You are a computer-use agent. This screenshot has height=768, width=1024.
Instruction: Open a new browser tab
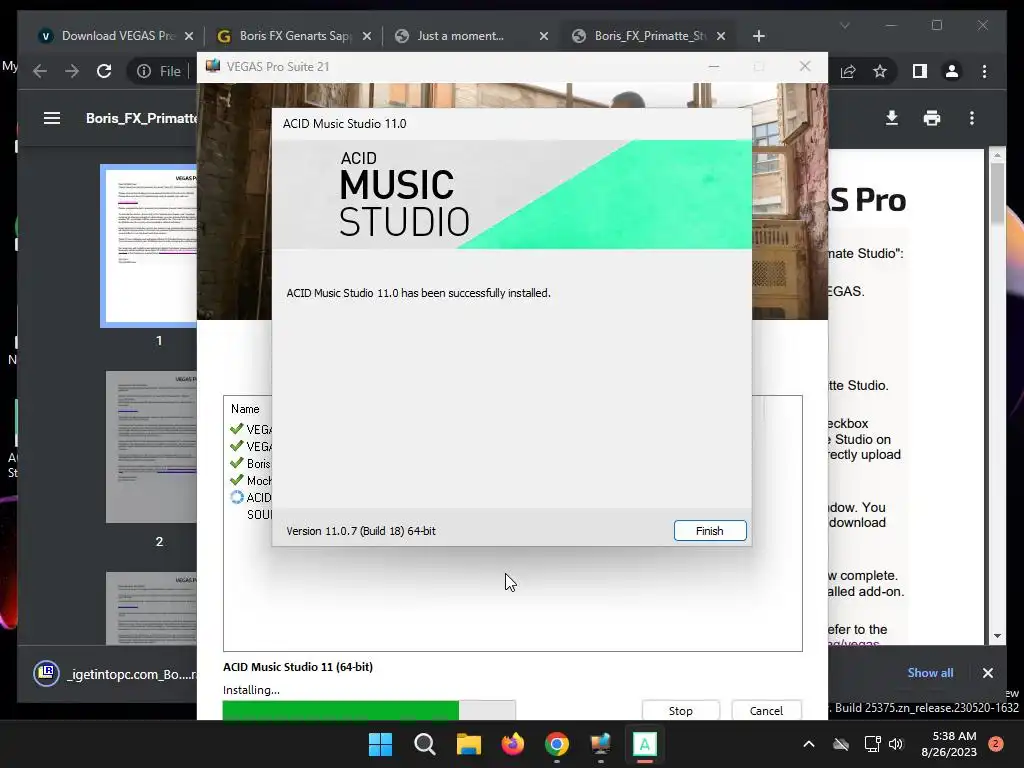pyautogui.click(x=758, y=36)
